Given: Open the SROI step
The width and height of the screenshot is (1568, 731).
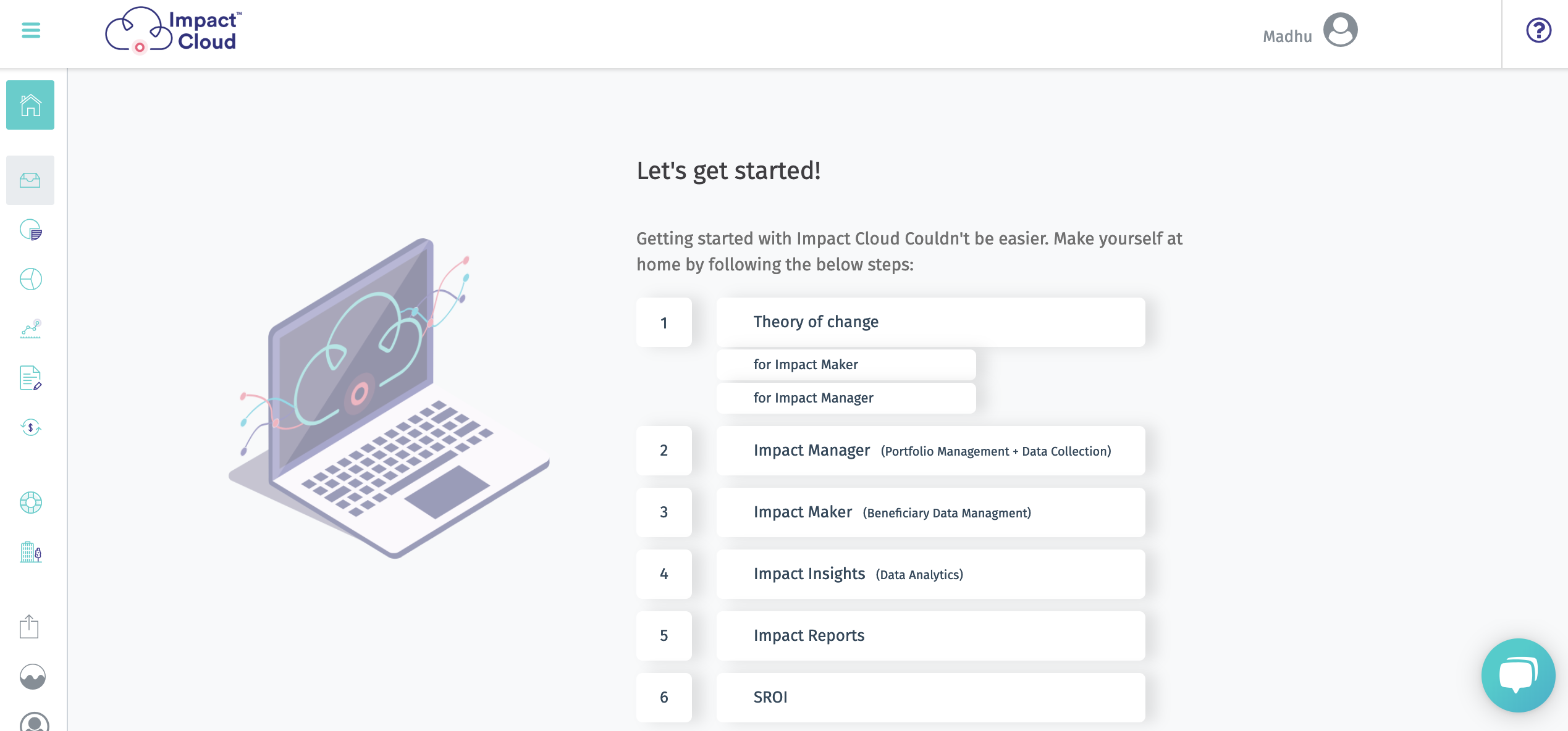Looking at the screenshot, I should 930,698.
